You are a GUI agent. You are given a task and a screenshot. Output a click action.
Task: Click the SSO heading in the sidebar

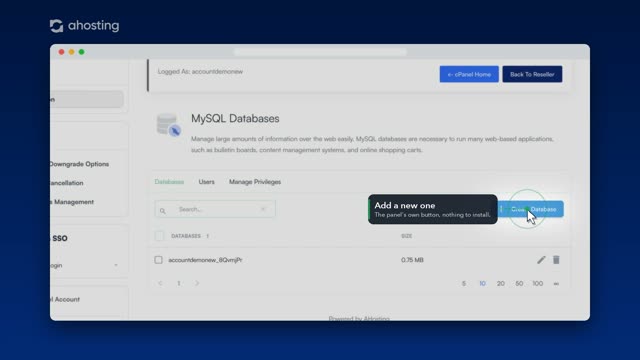coord(60,238)
